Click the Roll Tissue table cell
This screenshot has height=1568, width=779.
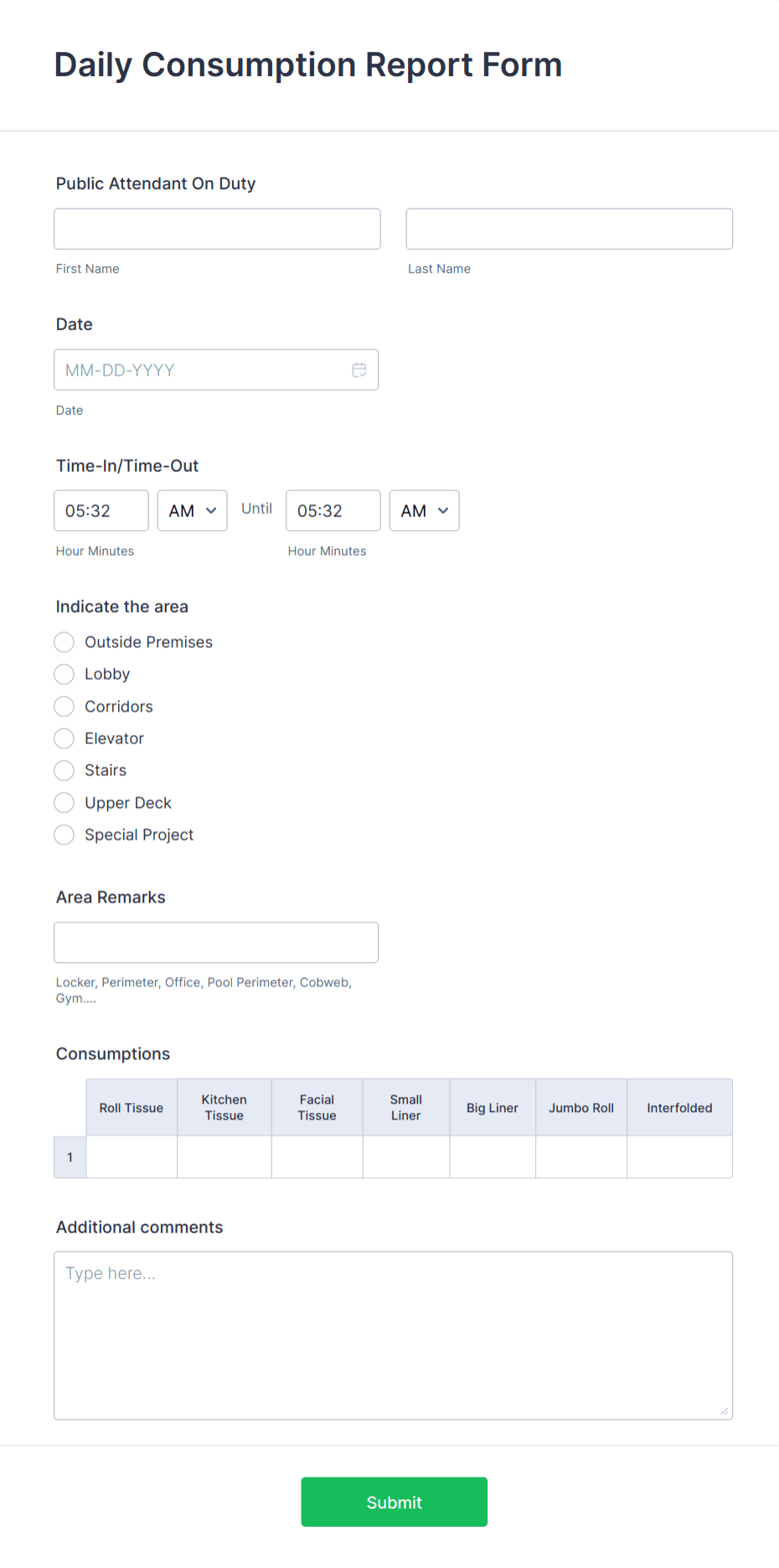131,1157
